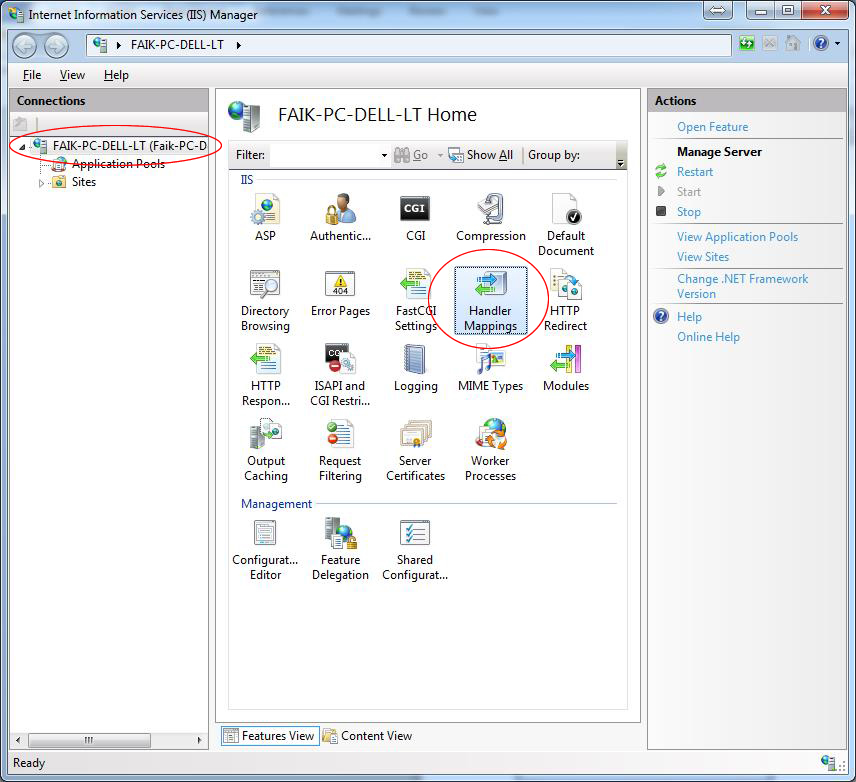Click Open Feature action link
The width and height of the screenshot is (856, 782).
pos(712,127)
